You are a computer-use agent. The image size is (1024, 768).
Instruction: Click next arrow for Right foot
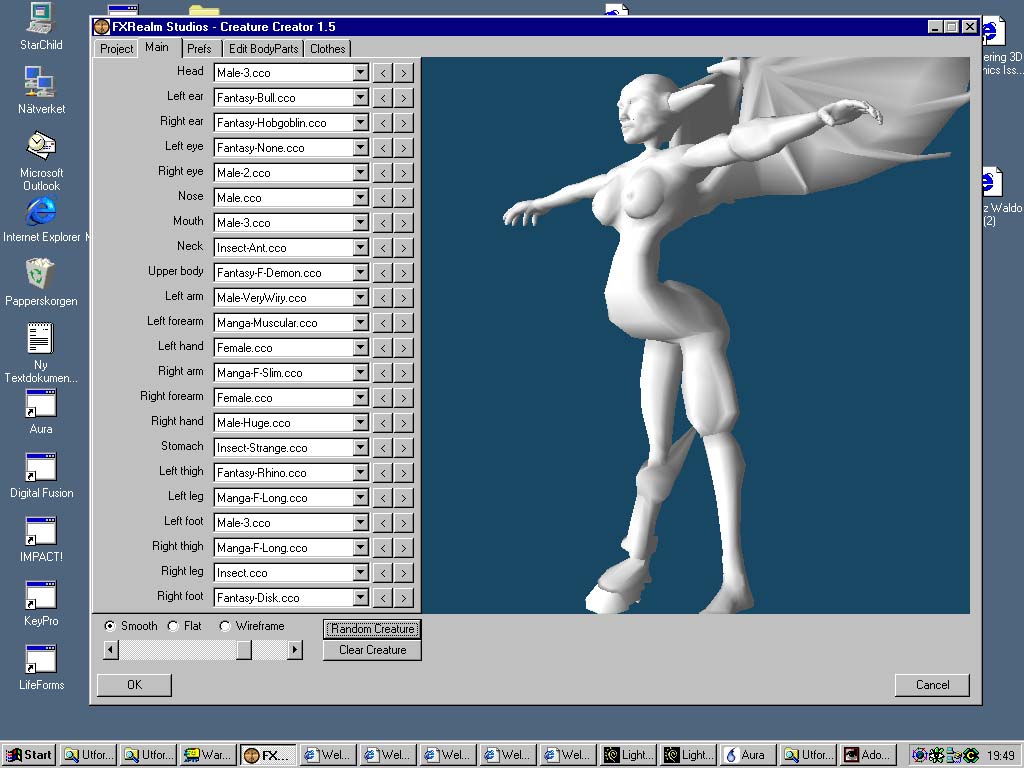[403, 598]
